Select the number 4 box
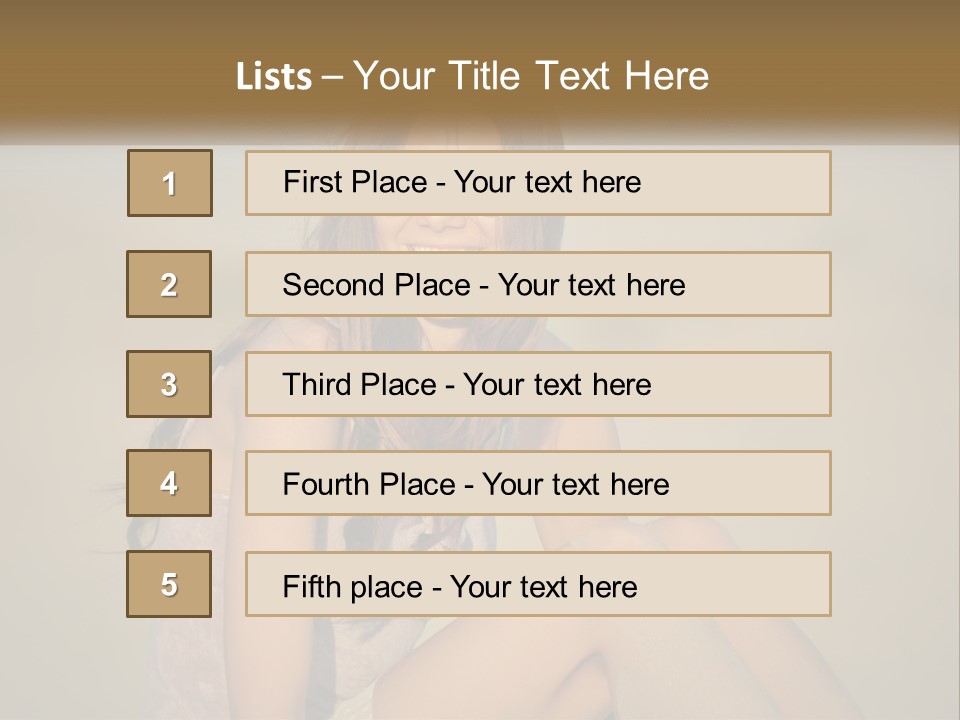 coord(169,483)
